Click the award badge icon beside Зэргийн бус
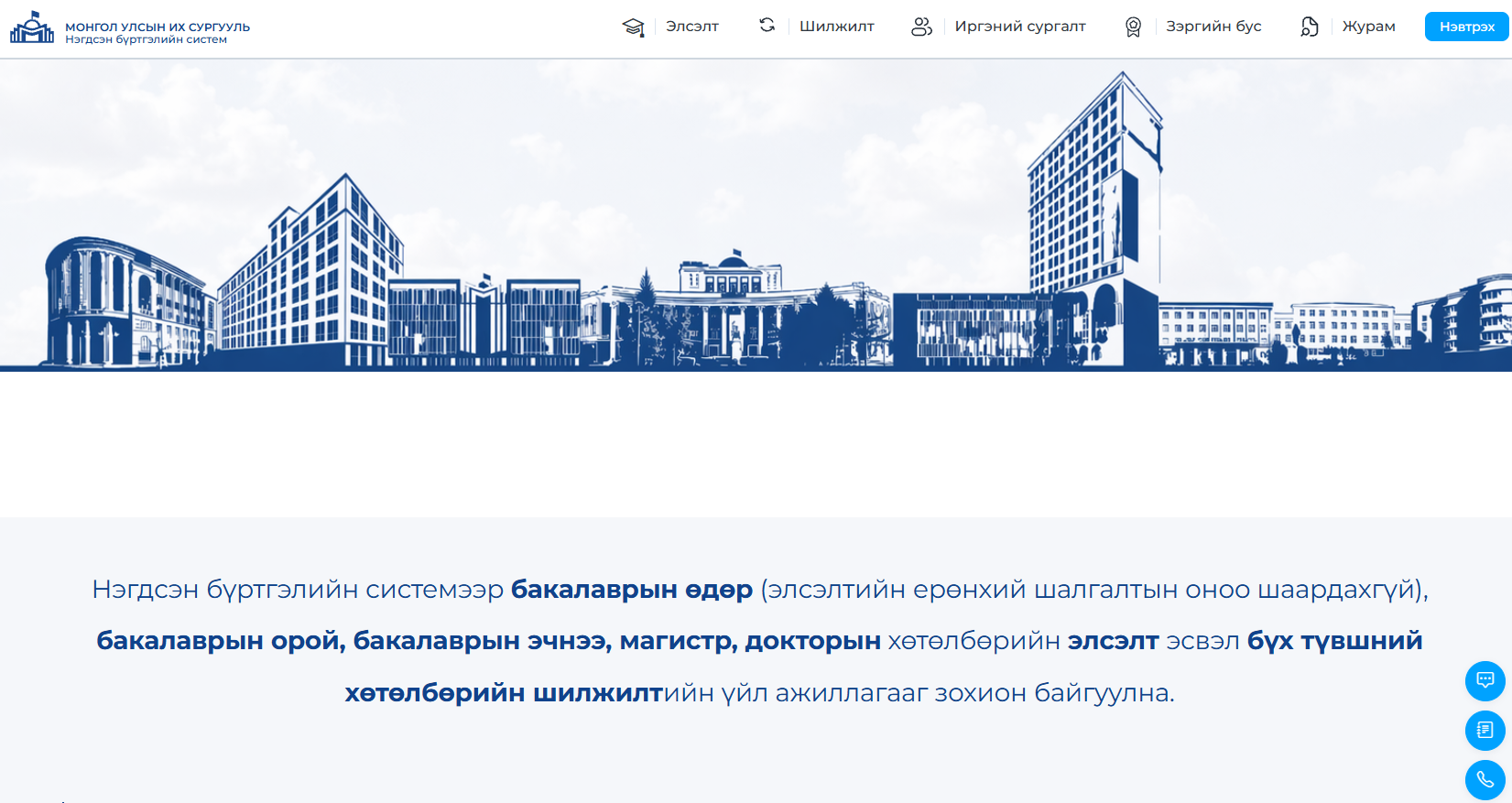 click(1133, 27)
